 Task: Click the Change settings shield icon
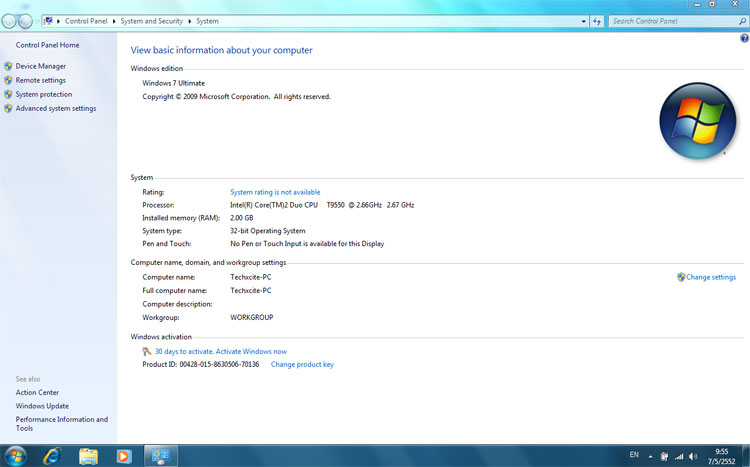(x=681, y=277)
